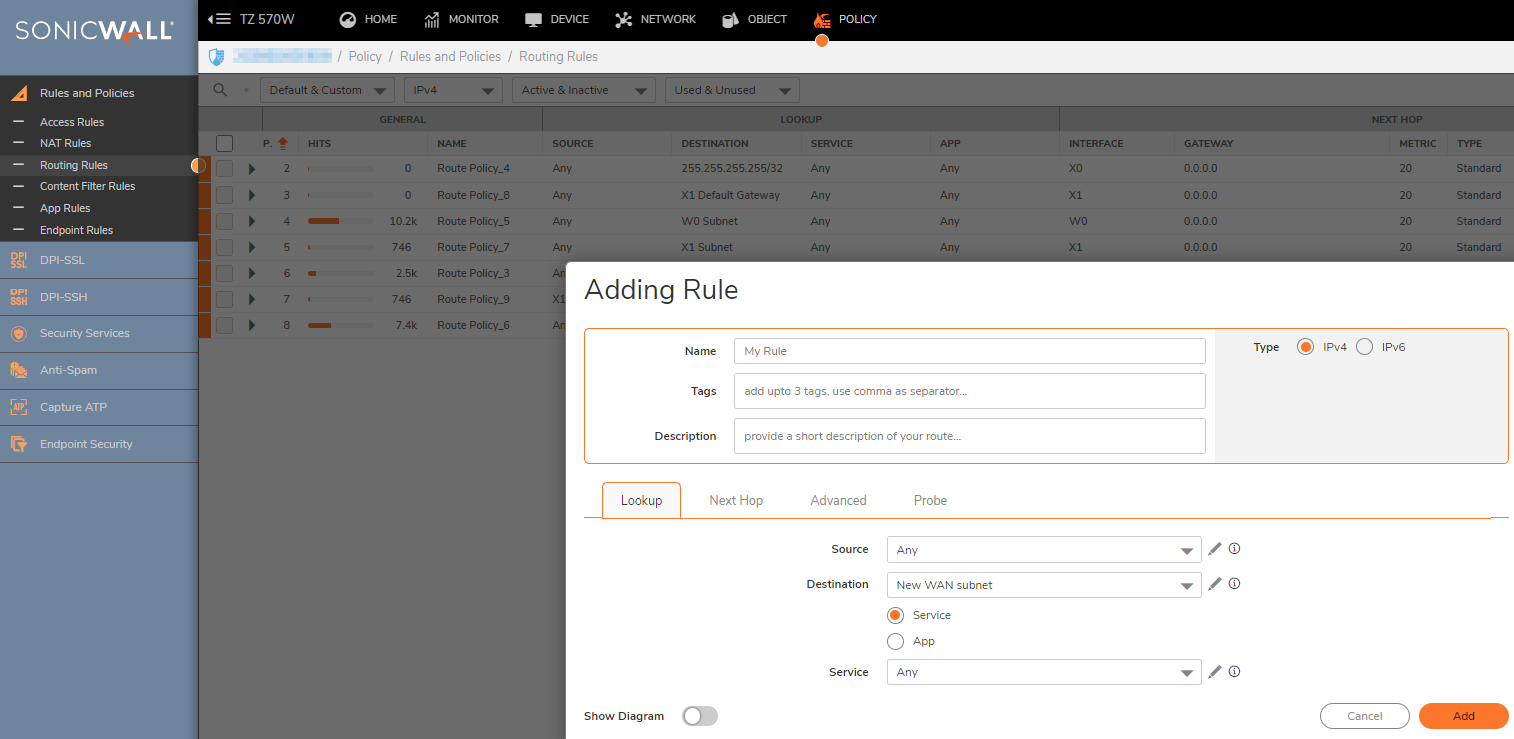The image size is (1514, 739).
Task: Click the DEVICE monitor icon
Action: [533, 20]
